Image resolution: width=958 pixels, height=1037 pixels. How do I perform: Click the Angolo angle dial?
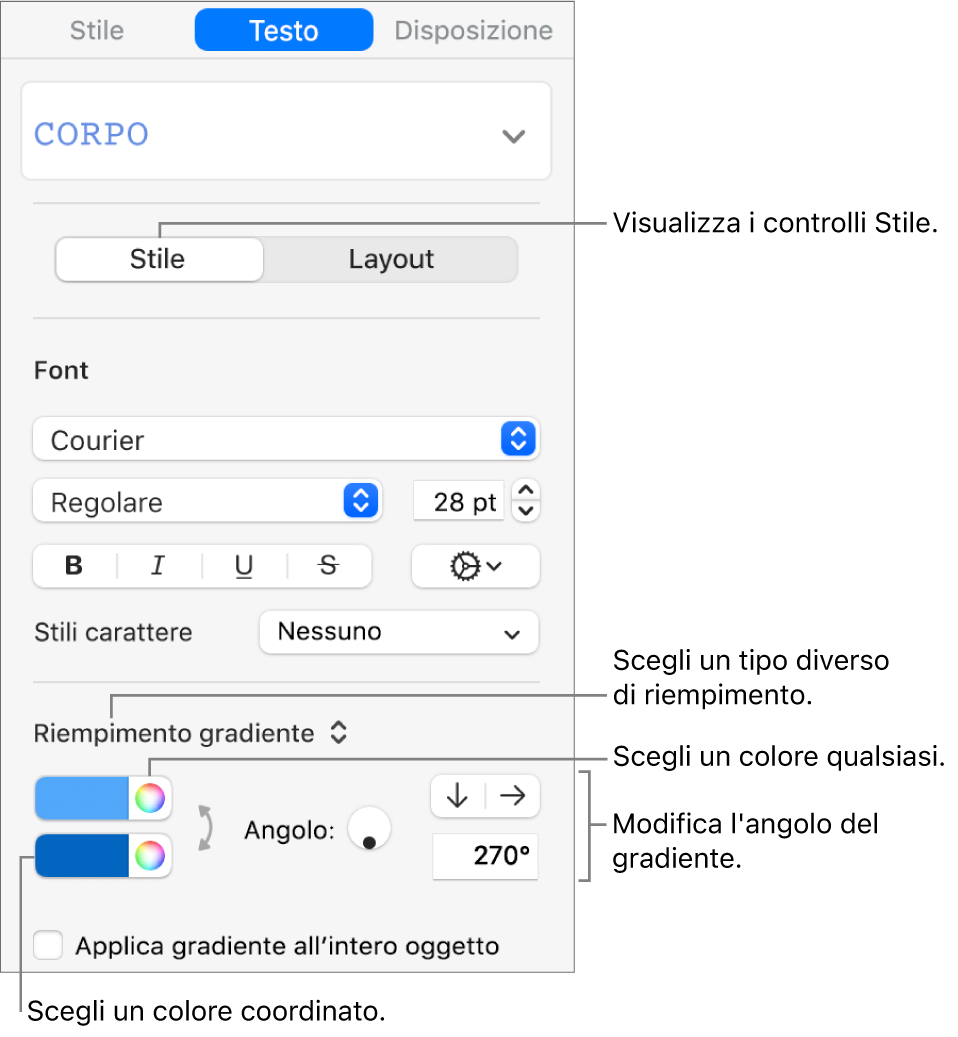pyautogui.click(x=370, y=828)
